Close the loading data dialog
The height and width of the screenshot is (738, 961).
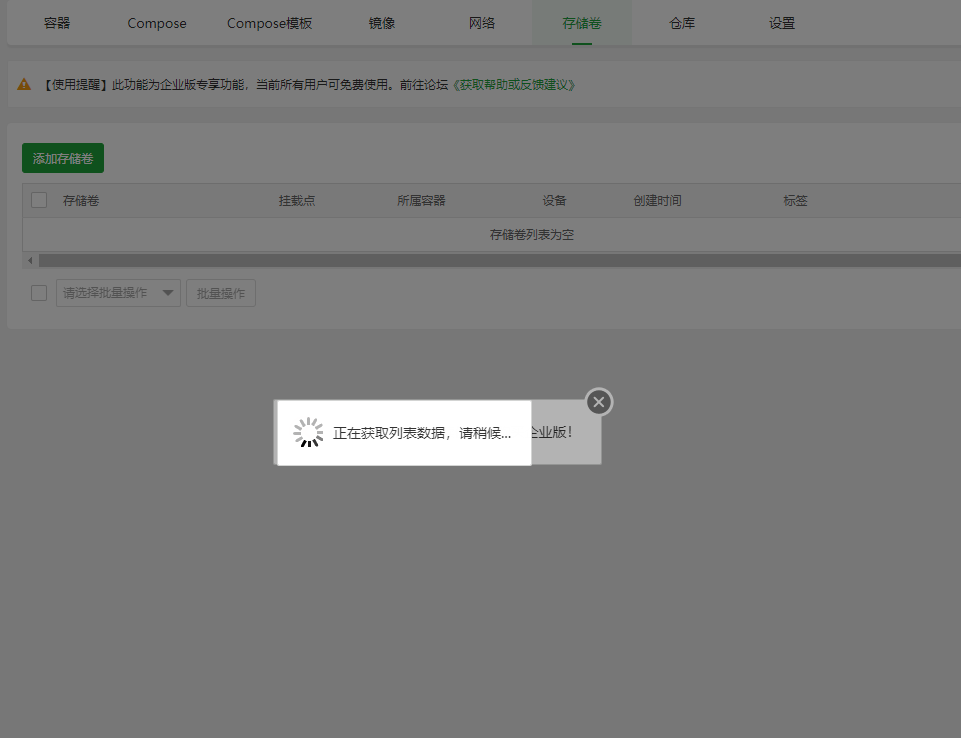pos(598,401)
